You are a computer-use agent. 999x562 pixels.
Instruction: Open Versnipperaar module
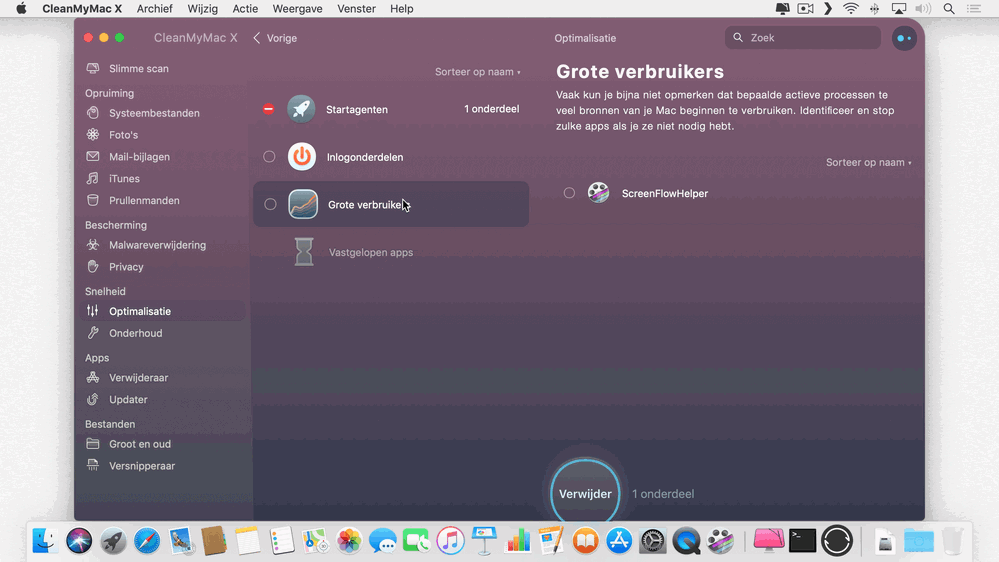[x=141, y=466]
